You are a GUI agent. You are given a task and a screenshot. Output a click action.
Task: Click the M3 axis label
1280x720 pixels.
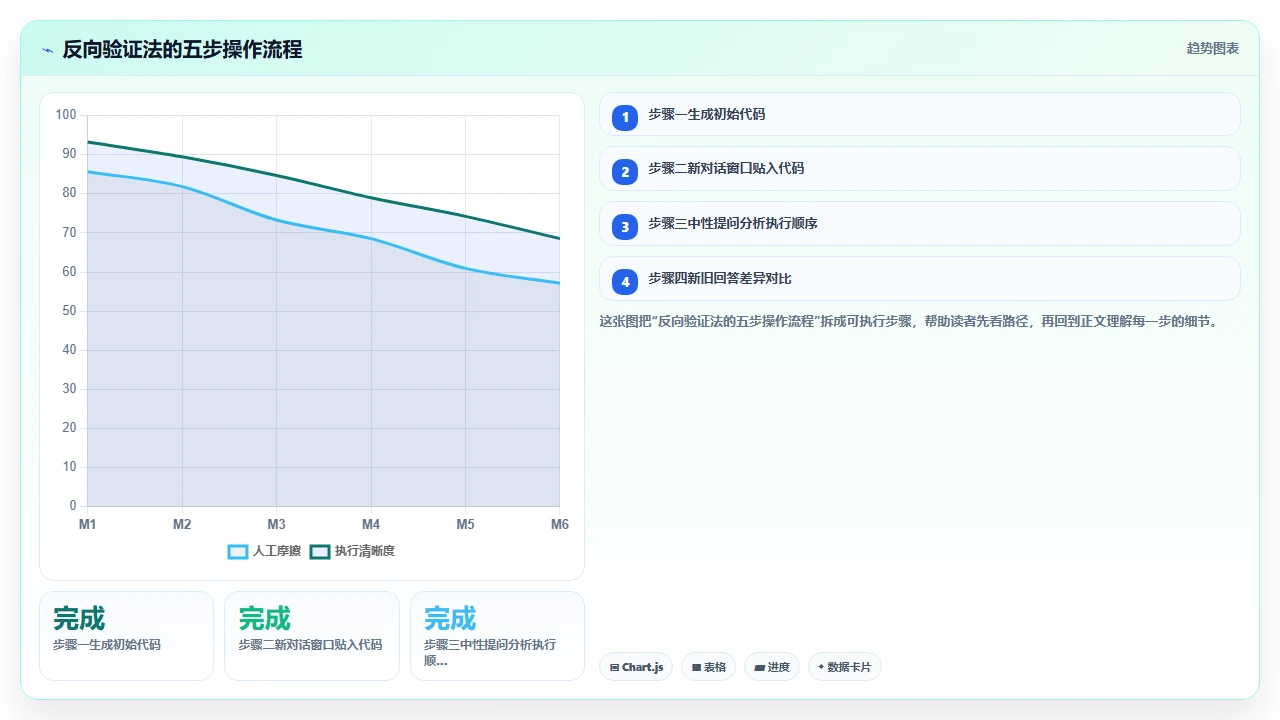[x=277, y=524]
